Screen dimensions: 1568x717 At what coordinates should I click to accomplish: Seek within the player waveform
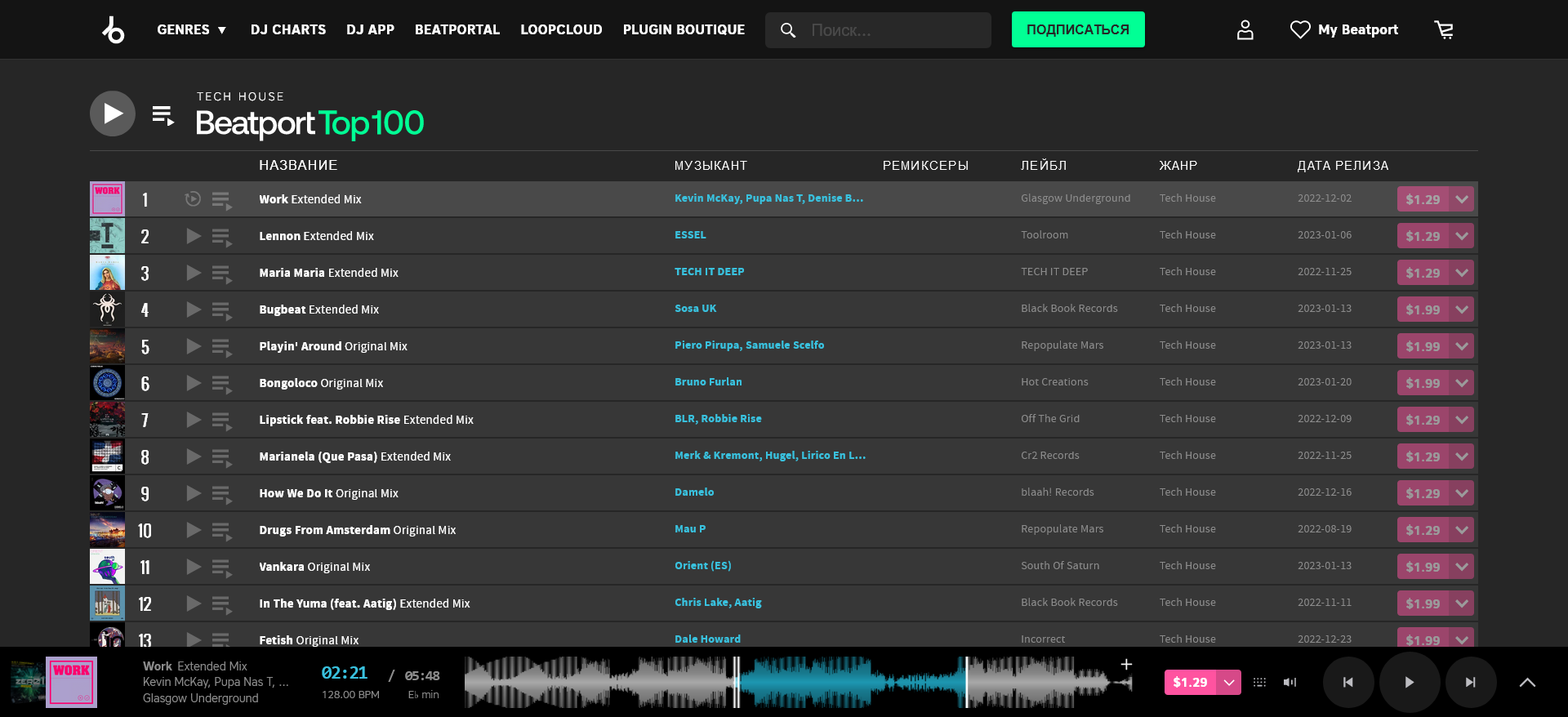point(798,682)
